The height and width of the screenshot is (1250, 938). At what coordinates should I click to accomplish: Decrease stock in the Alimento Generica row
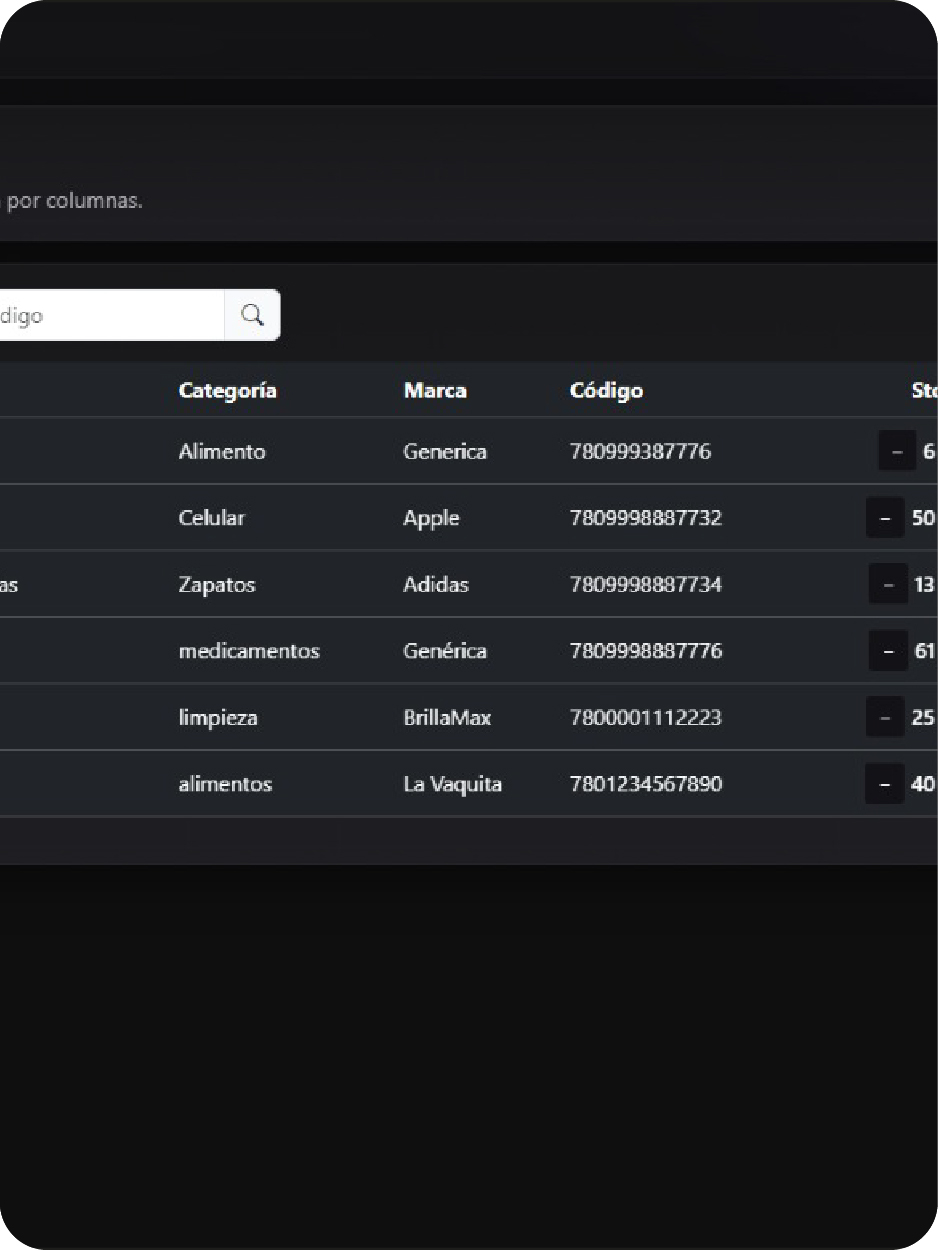[896, 450]
